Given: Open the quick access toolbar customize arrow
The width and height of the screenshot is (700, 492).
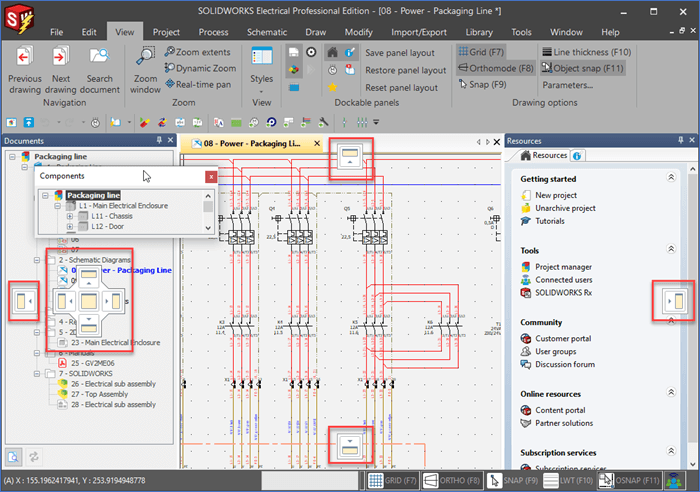Looking at the screenshot, I should 376,122.
